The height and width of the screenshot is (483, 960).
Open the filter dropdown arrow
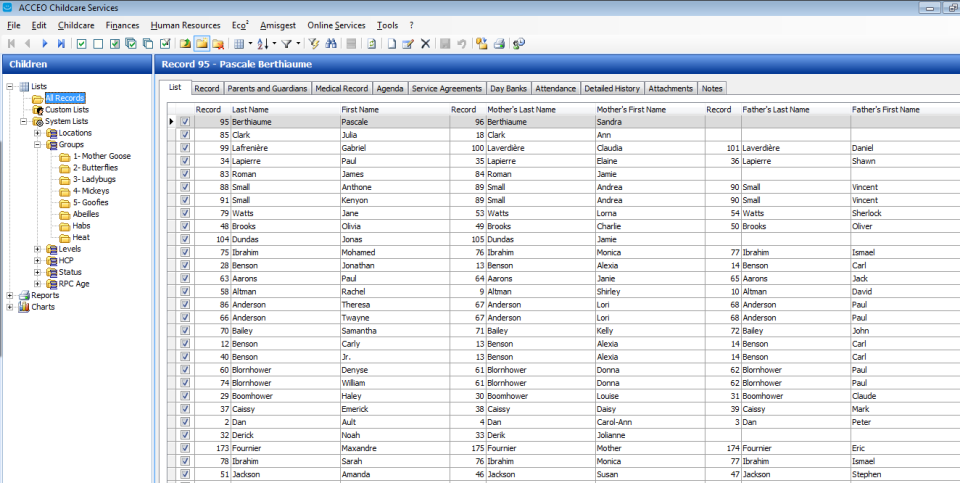point(298,43)
